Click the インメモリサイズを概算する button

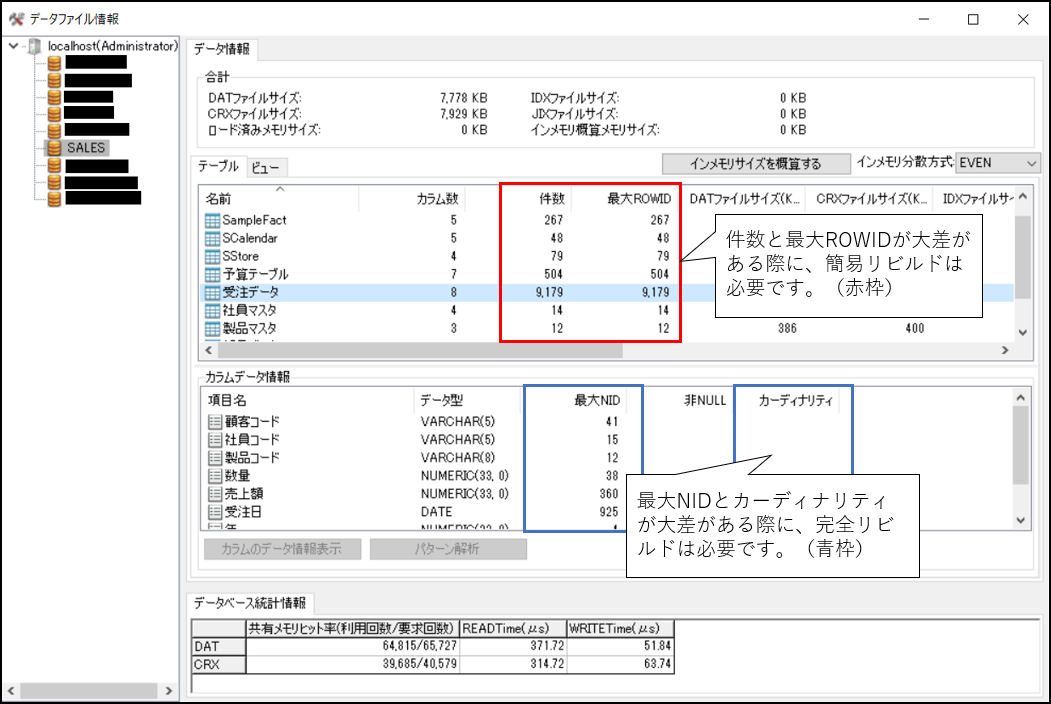pyautogui.click(x=755, y=164)
